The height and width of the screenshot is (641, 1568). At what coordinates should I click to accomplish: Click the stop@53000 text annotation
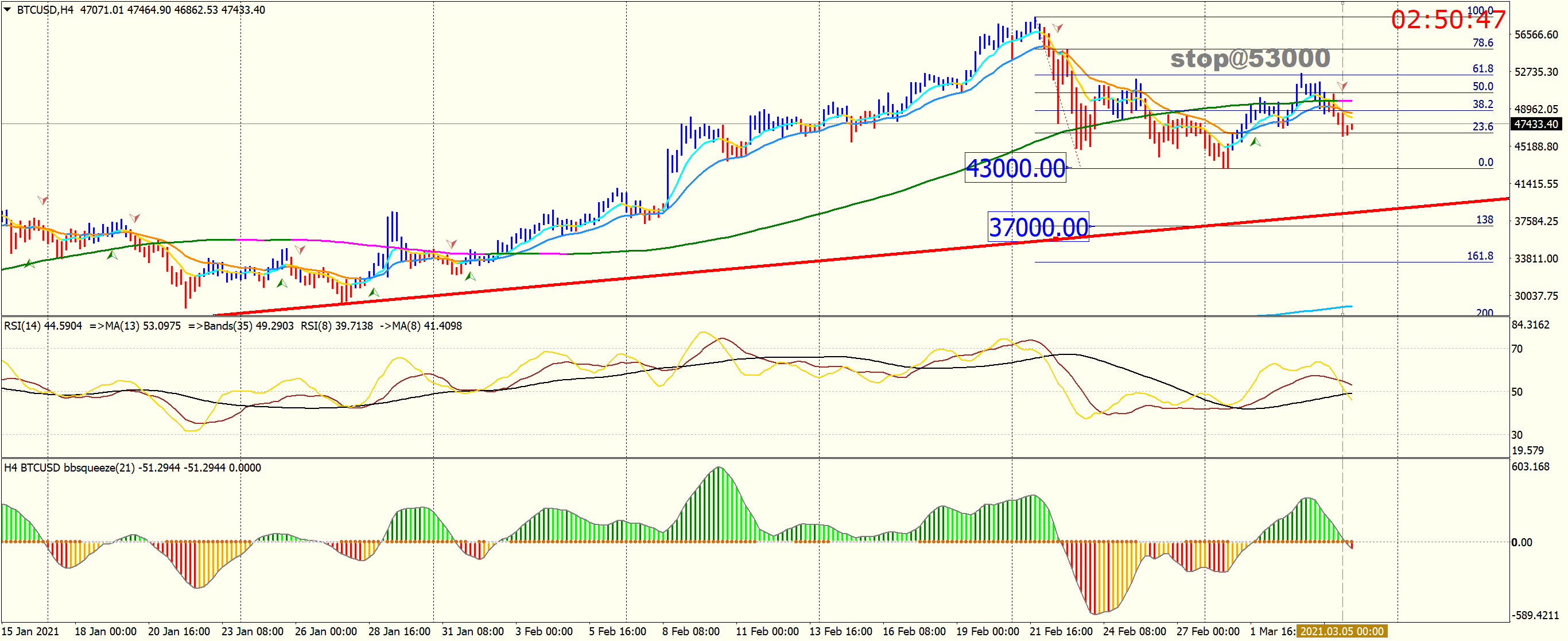1249,59
